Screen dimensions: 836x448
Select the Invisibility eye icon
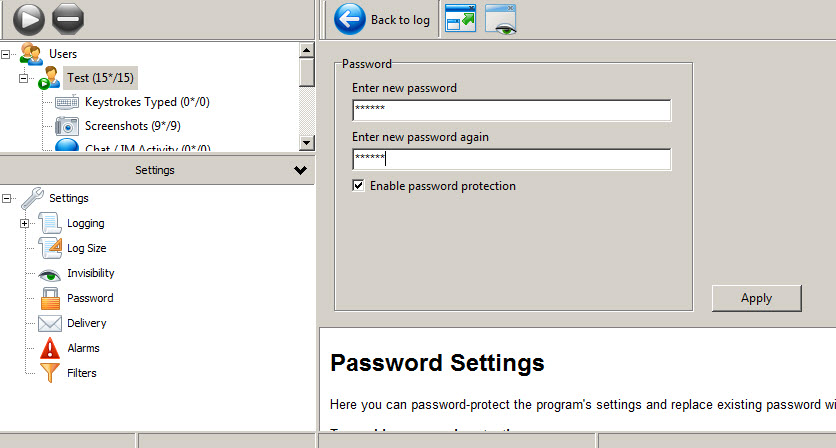pyautogui.click(x=50, y=274)
